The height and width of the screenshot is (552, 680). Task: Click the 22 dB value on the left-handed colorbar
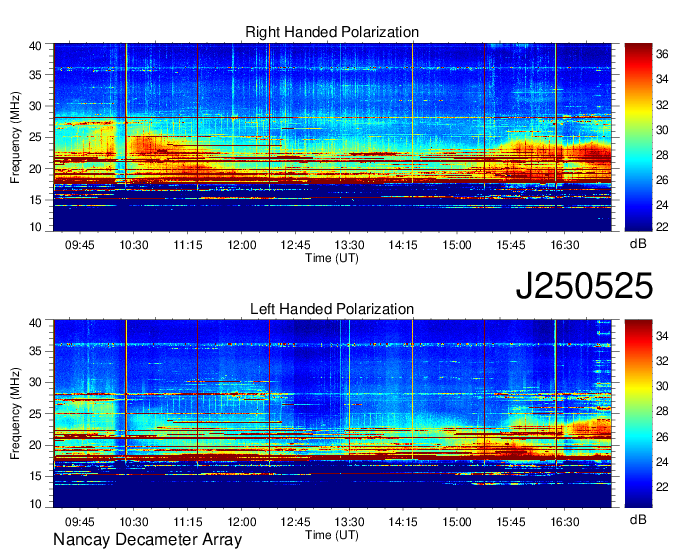(662, 487)
